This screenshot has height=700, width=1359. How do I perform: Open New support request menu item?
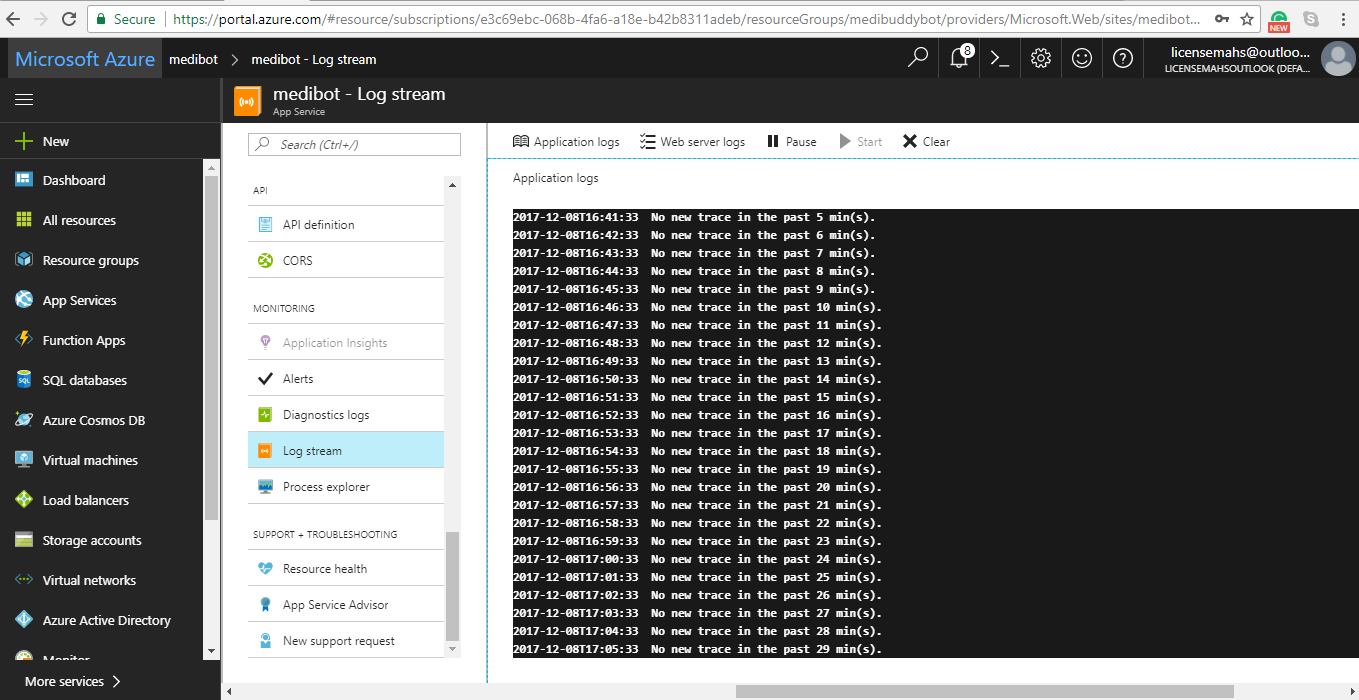[x=346, y=640]
